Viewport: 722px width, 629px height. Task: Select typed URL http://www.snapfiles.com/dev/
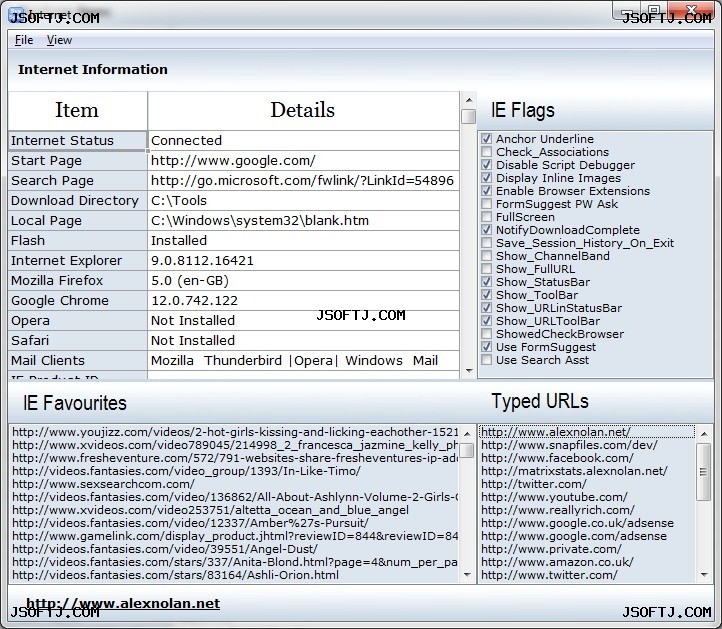pyautogui.click(x=587, y=445)
